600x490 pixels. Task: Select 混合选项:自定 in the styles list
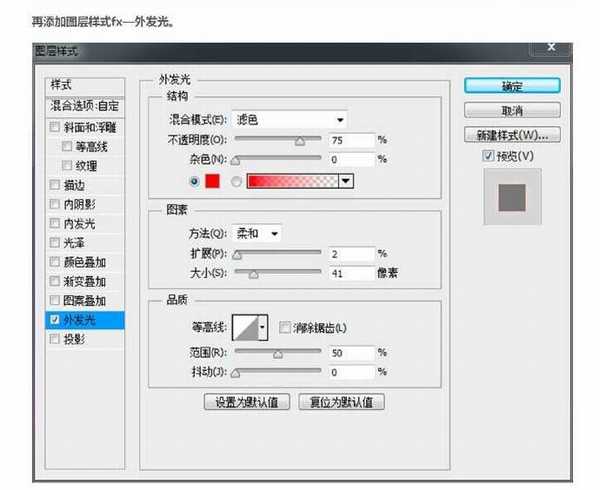[x=83, y=105]
